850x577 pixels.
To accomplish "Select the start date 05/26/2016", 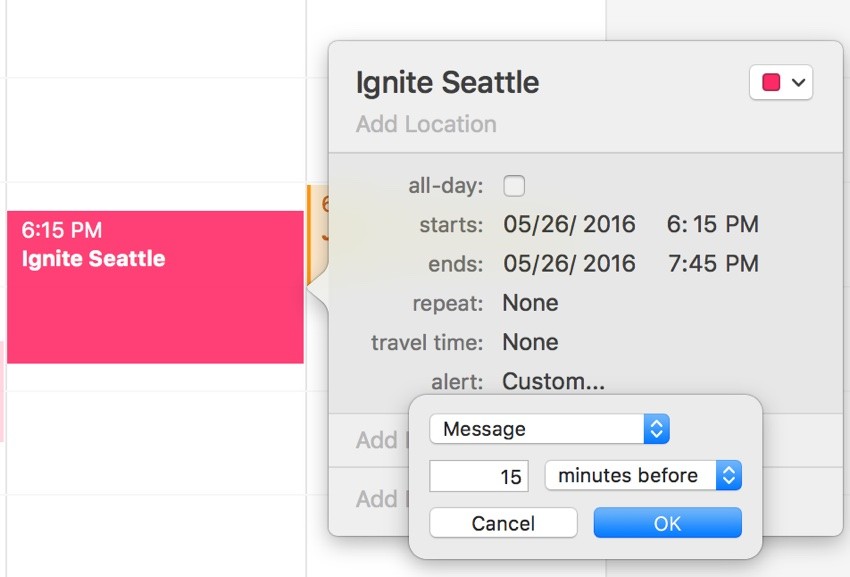I will click(x=569, y=224).
